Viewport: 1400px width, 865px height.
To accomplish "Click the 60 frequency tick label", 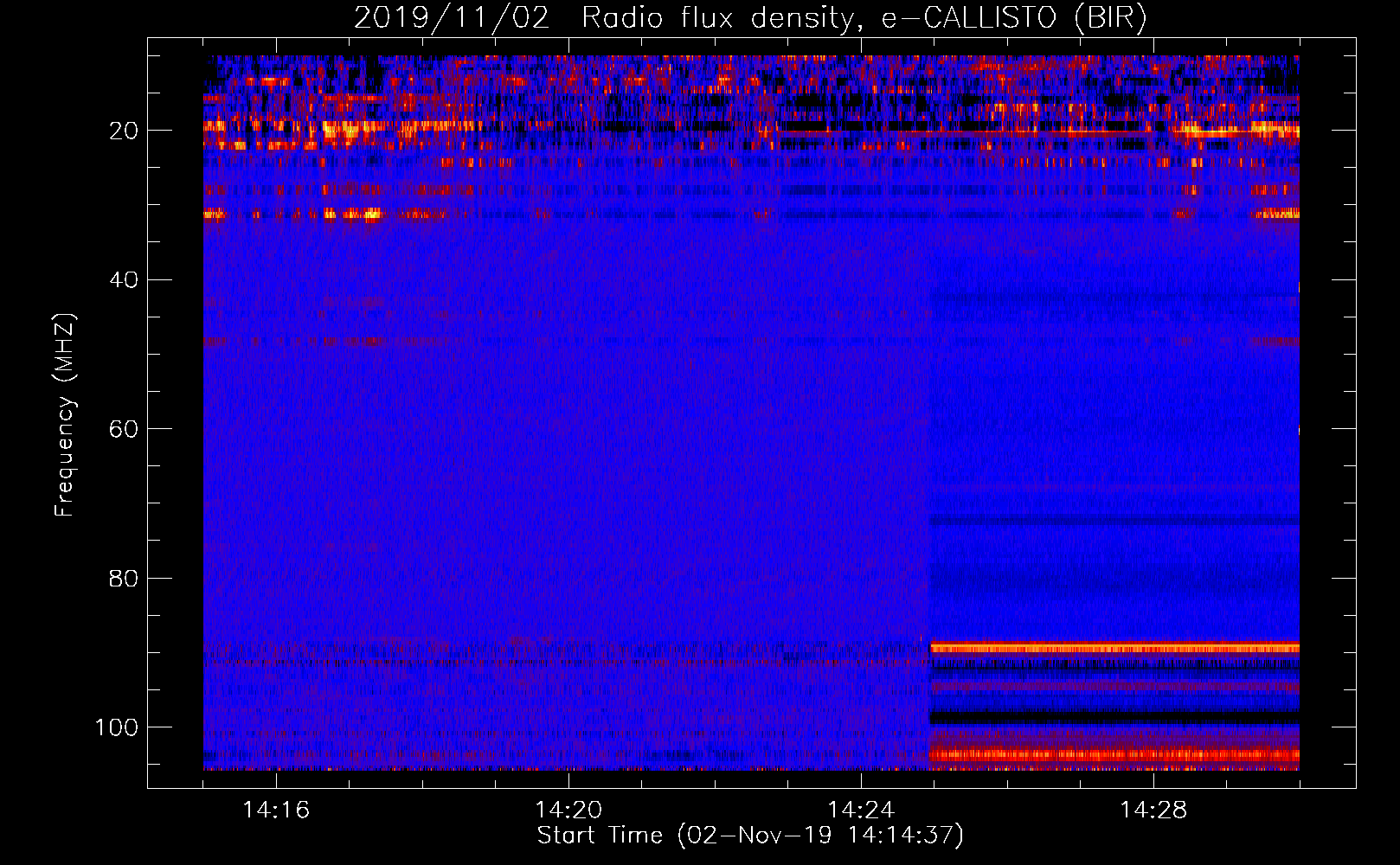I will point(124,429).
